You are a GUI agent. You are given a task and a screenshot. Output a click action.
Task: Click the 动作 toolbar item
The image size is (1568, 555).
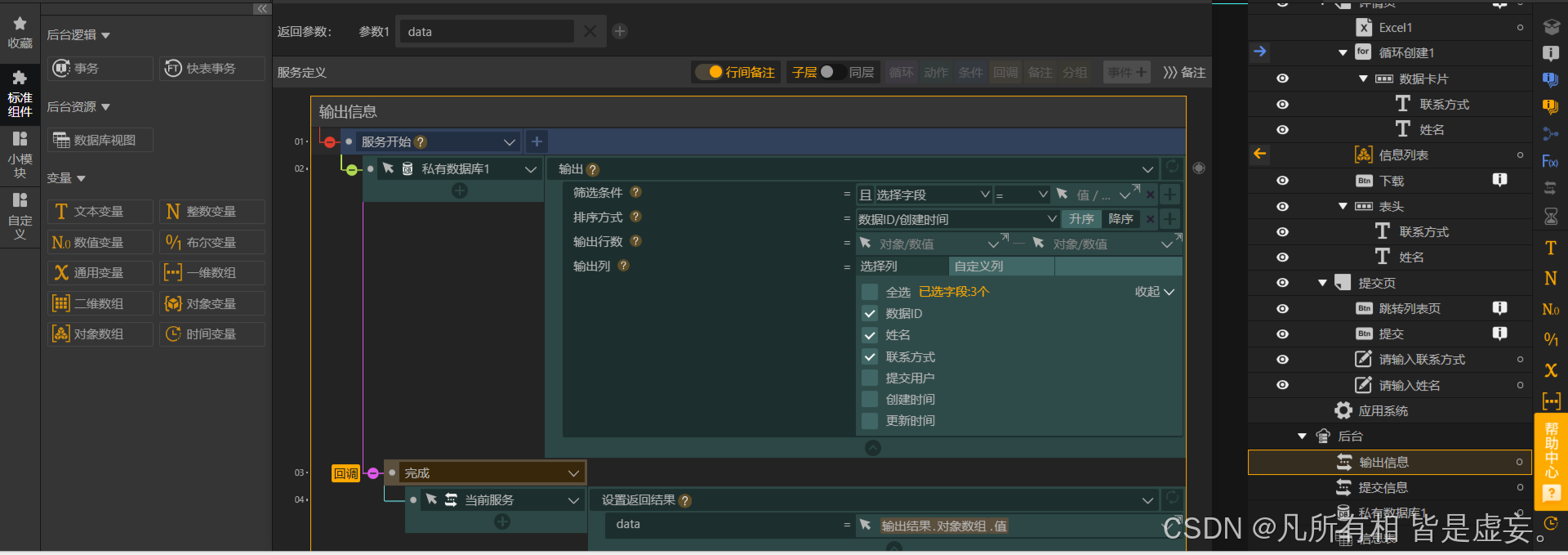(x=936, y=73)
